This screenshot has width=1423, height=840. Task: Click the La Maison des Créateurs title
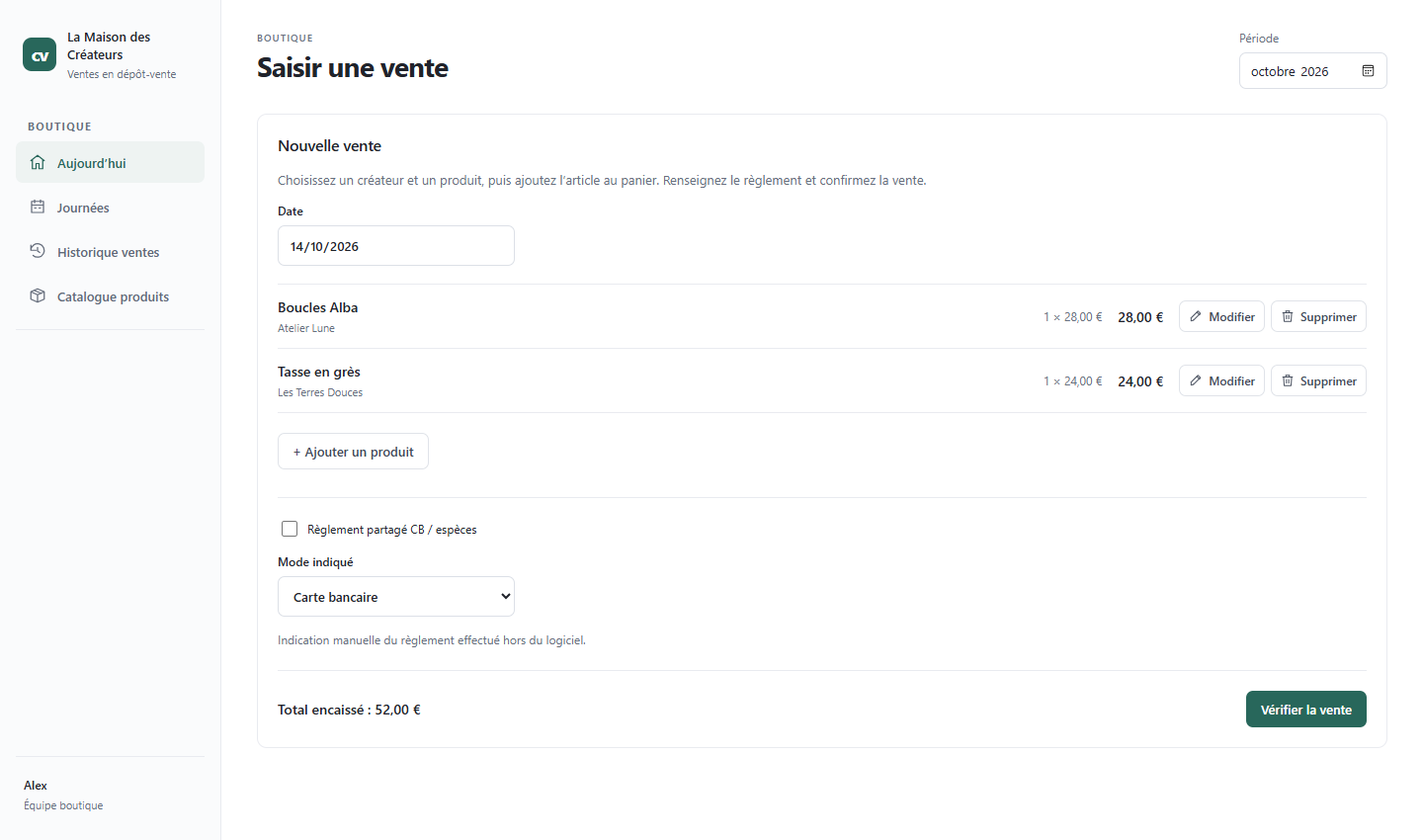point(109,45)
